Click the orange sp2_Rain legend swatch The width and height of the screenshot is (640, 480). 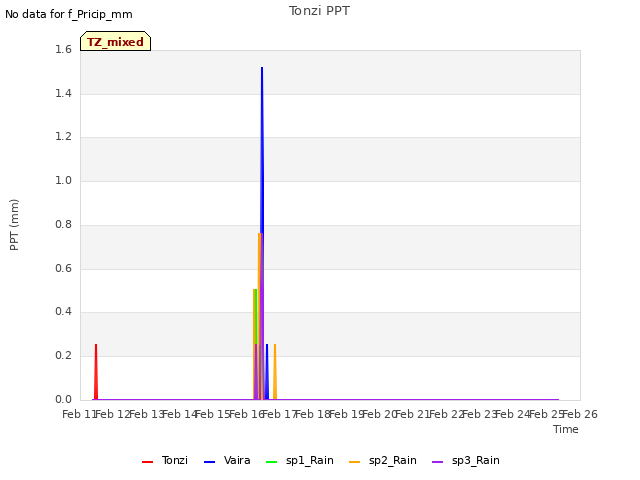(355, 462)
